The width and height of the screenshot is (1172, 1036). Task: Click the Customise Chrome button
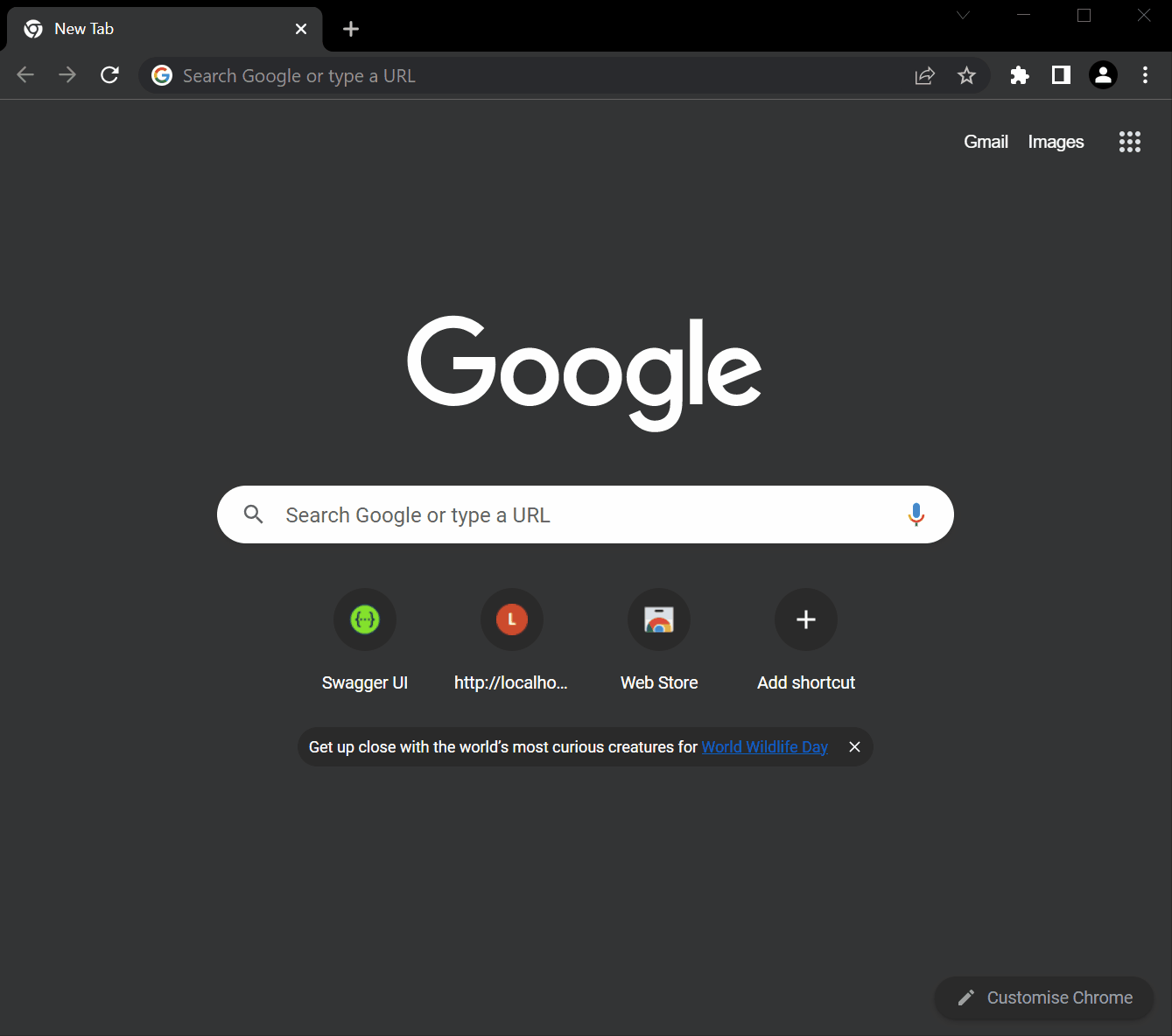[1044, 997]
